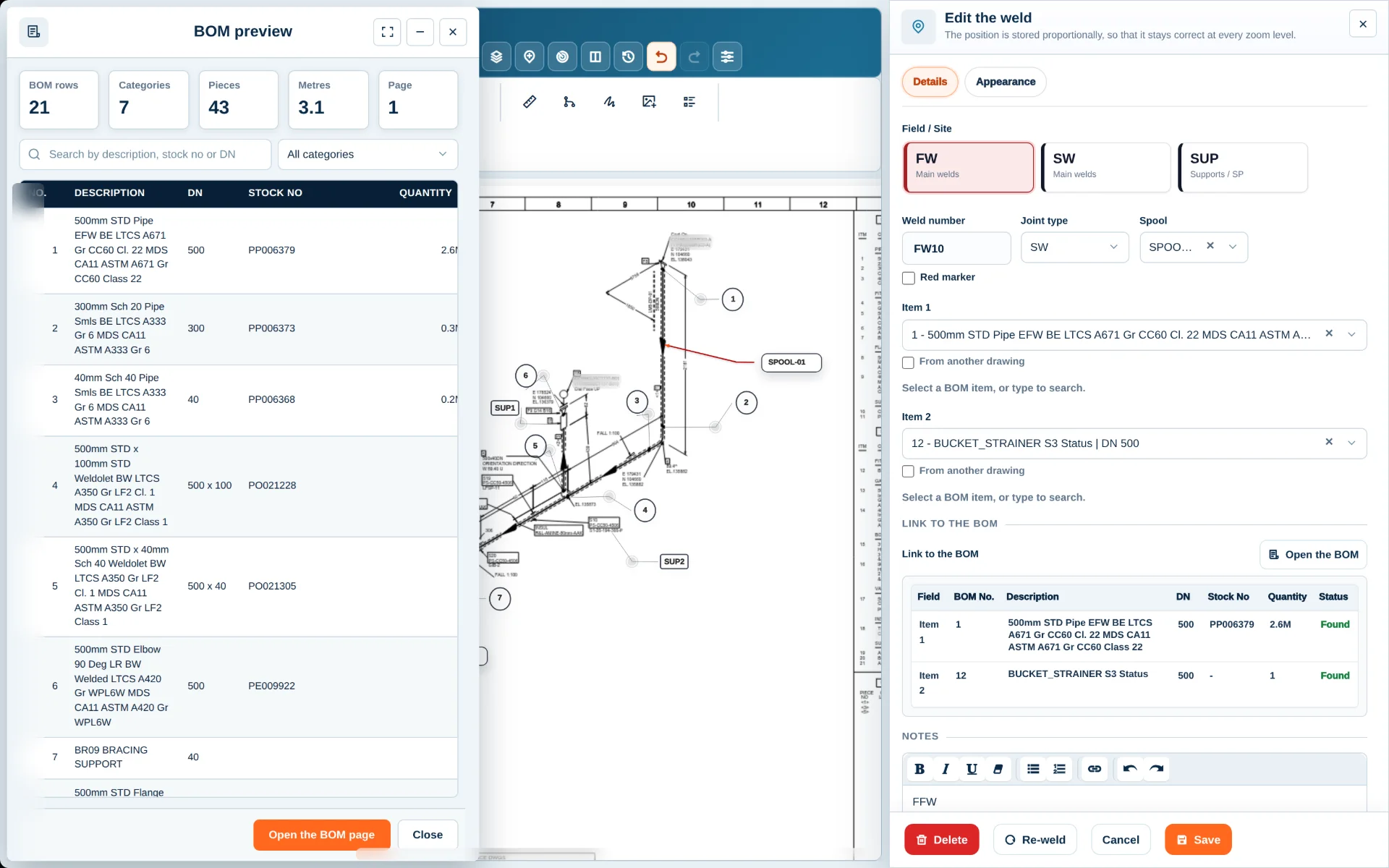Open the All categories dropdown
1389x868 pixels.
coord(368,154)
